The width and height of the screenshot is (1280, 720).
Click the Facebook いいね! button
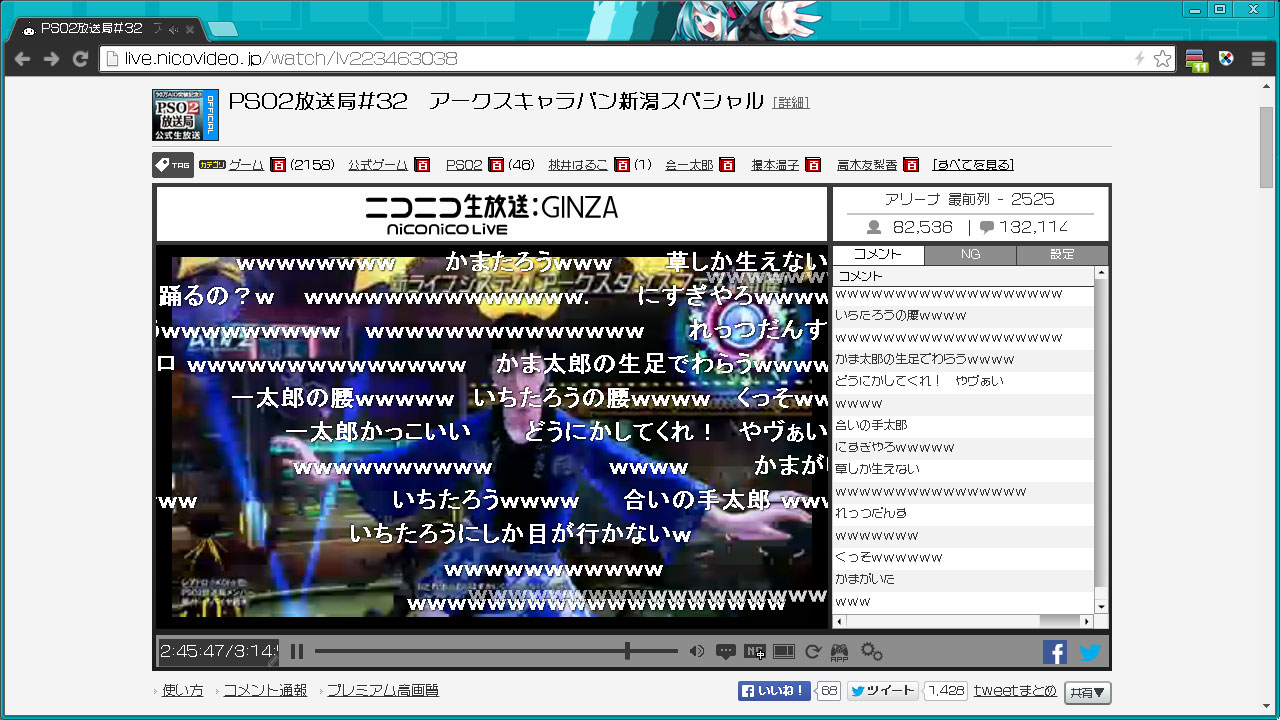point(774,691)
